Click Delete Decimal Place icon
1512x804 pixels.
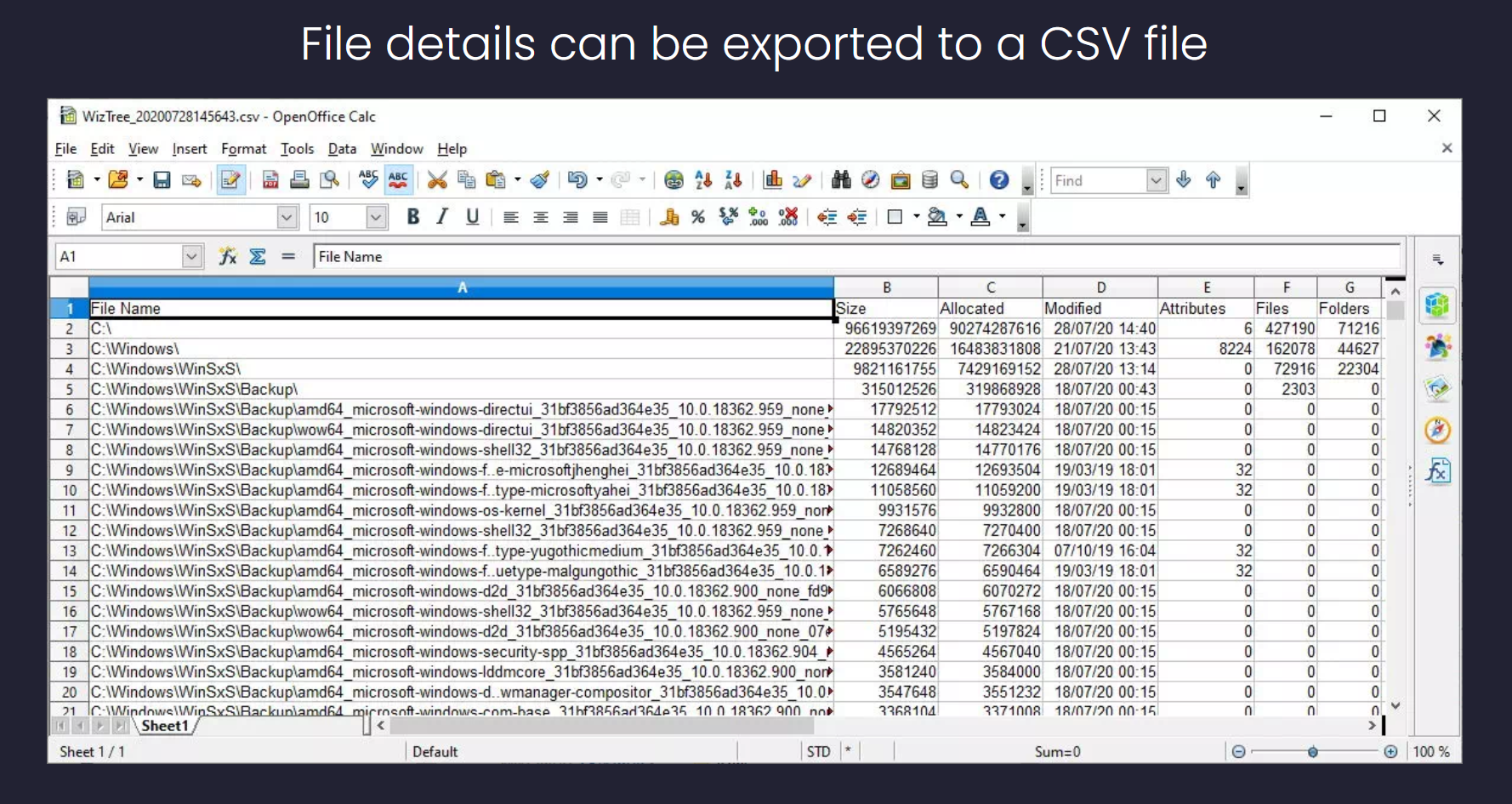[788, 217]
